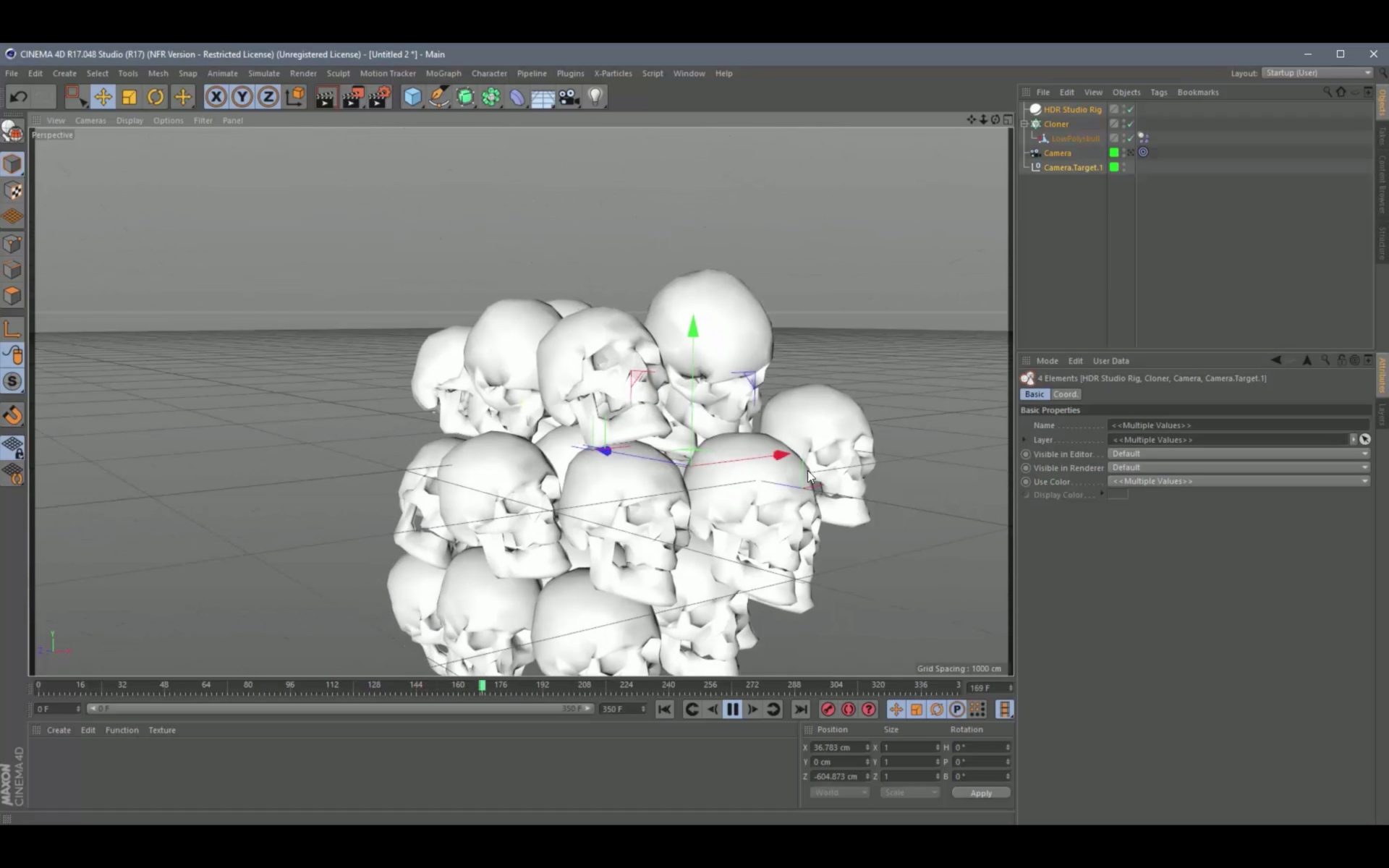The image size is (1389, 868).
Task: Open Layout Startup dropdown
Action: tap(1317, 73)
